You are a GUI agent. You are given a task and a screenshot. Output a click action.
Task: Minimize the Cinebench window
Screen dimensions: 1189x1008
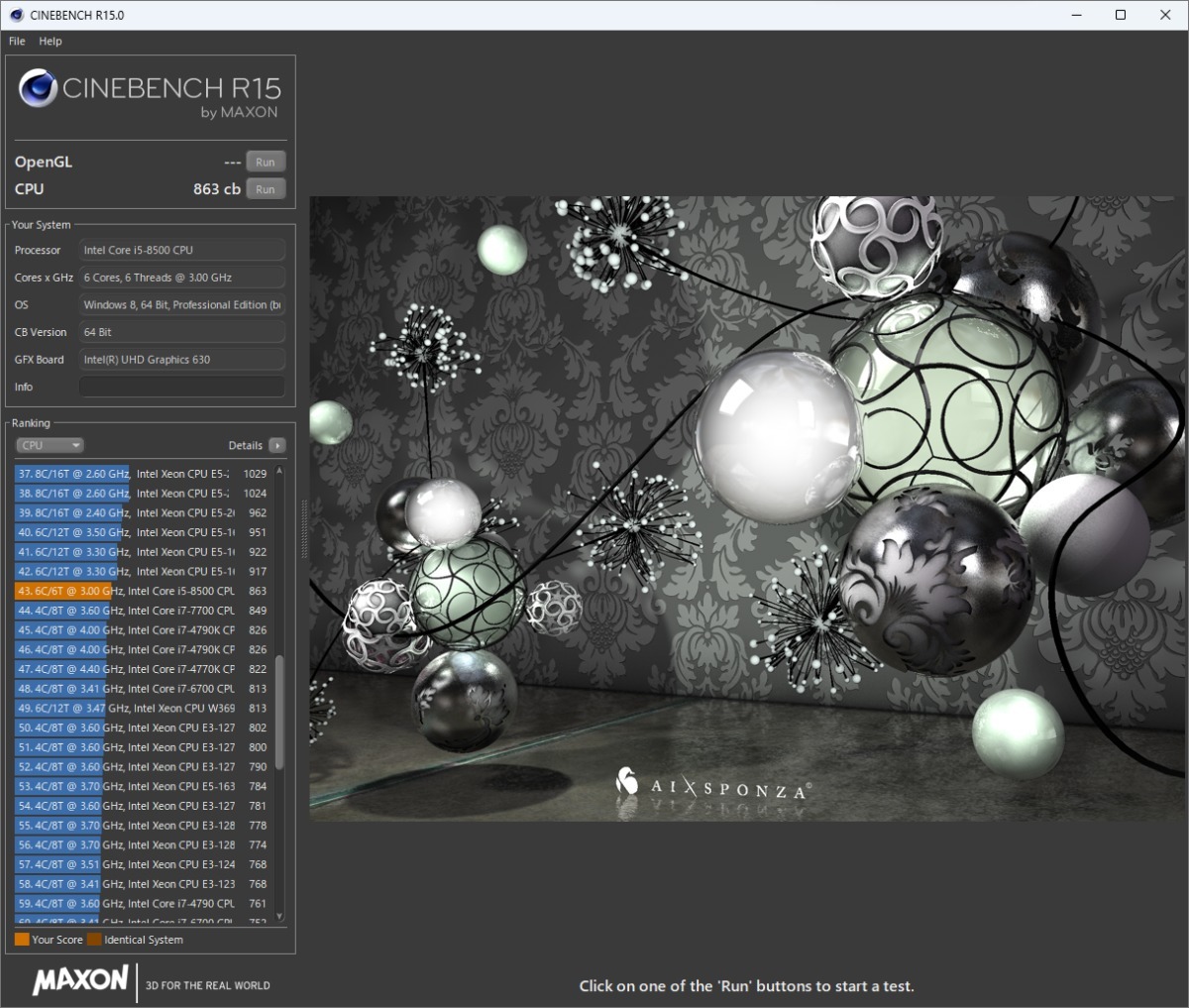(1075, 15)
